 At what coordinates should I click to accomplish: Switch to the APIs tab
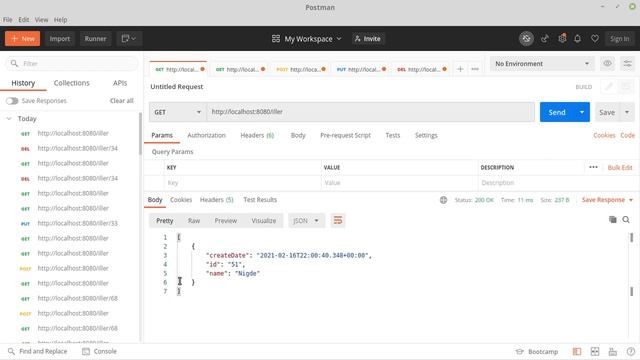tap(120, 83)
